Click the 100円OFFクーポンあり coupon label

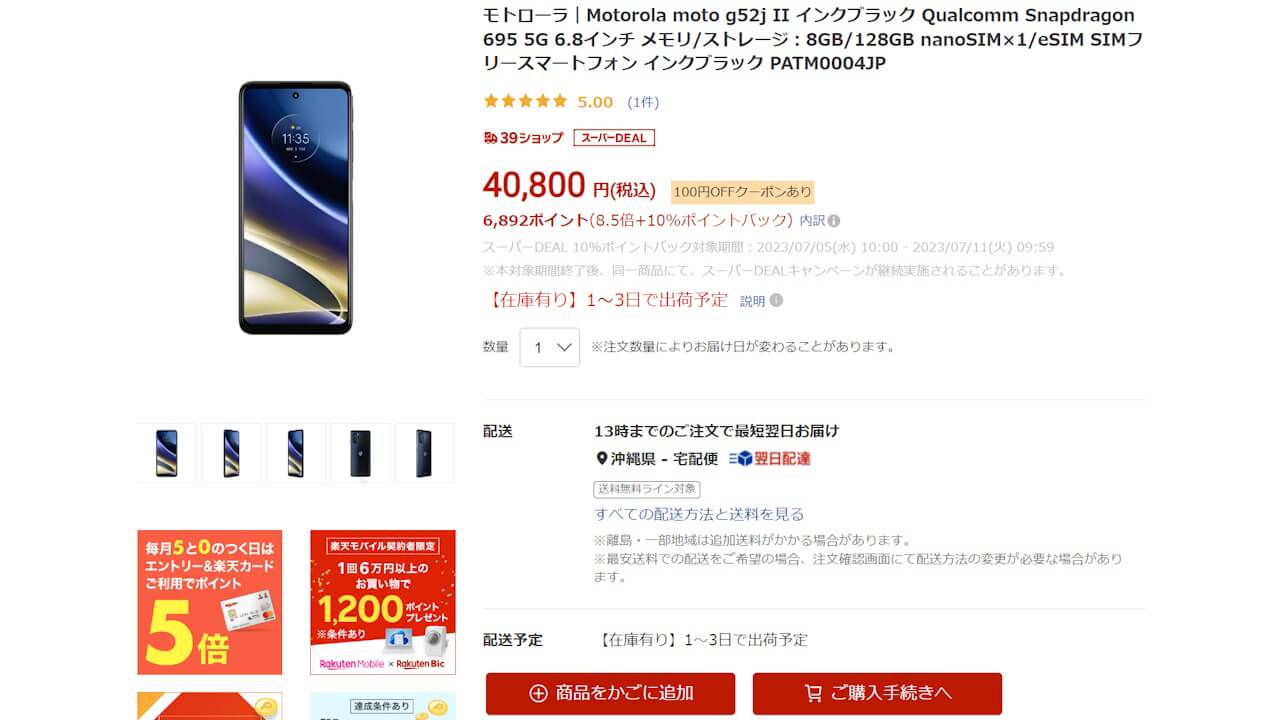point(742,191)
